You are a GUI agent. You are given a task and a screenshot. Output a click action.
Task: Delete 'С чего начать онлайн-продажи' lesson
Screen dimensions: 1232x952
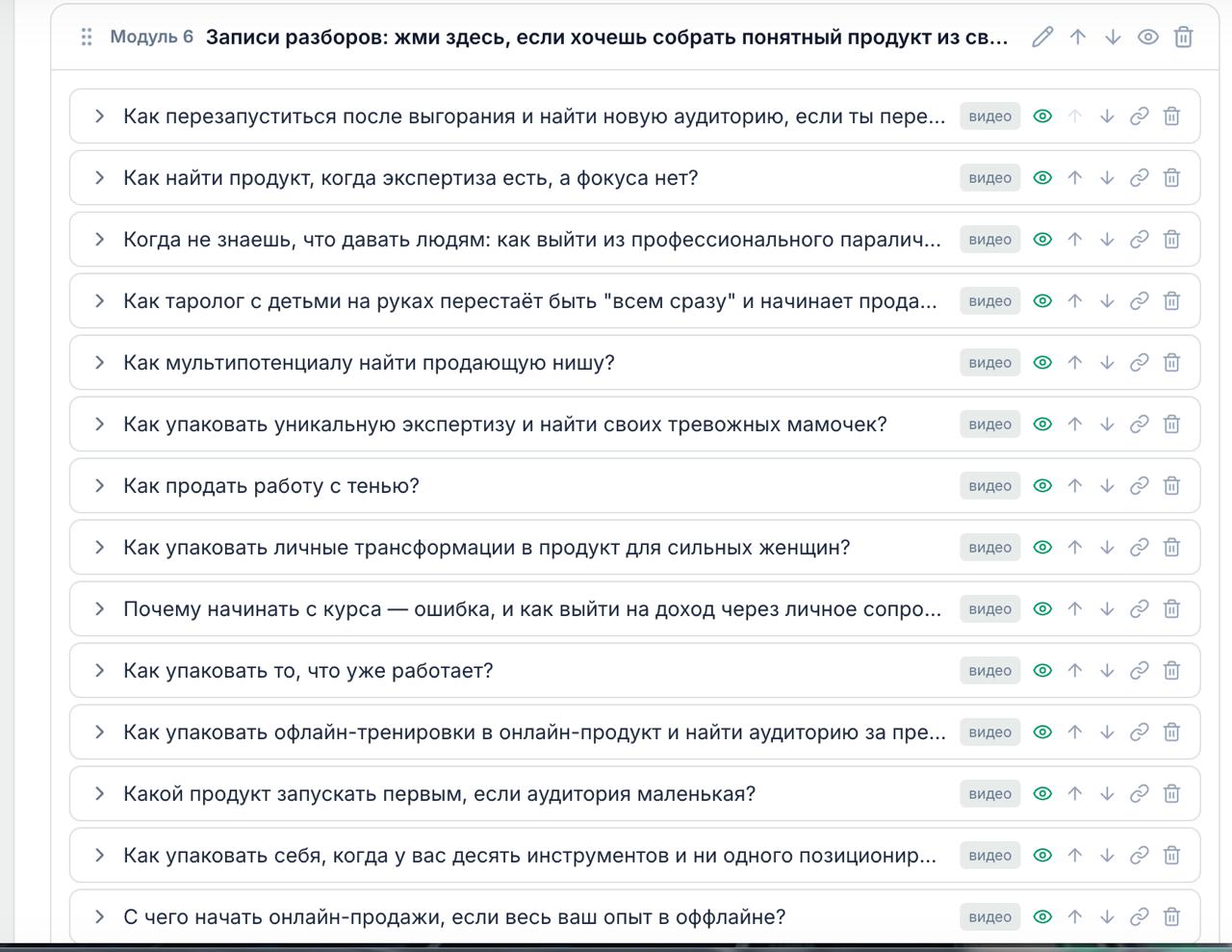[x=1171, y=917]
